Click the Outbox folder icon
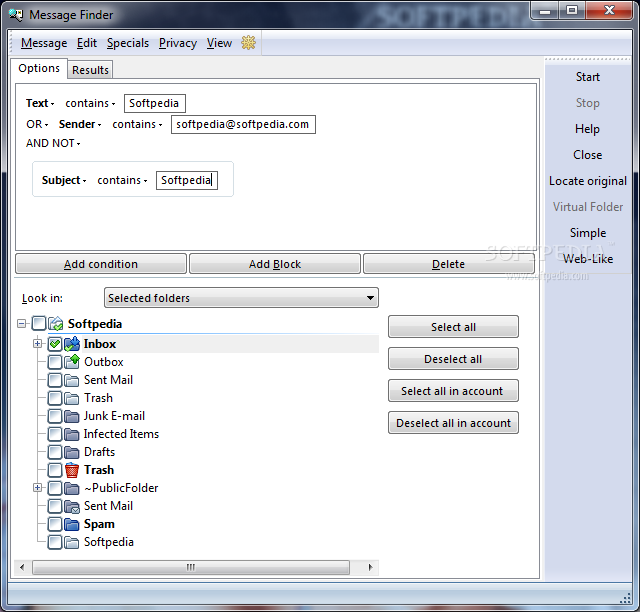Screen dimensions: 640x612 72,362
